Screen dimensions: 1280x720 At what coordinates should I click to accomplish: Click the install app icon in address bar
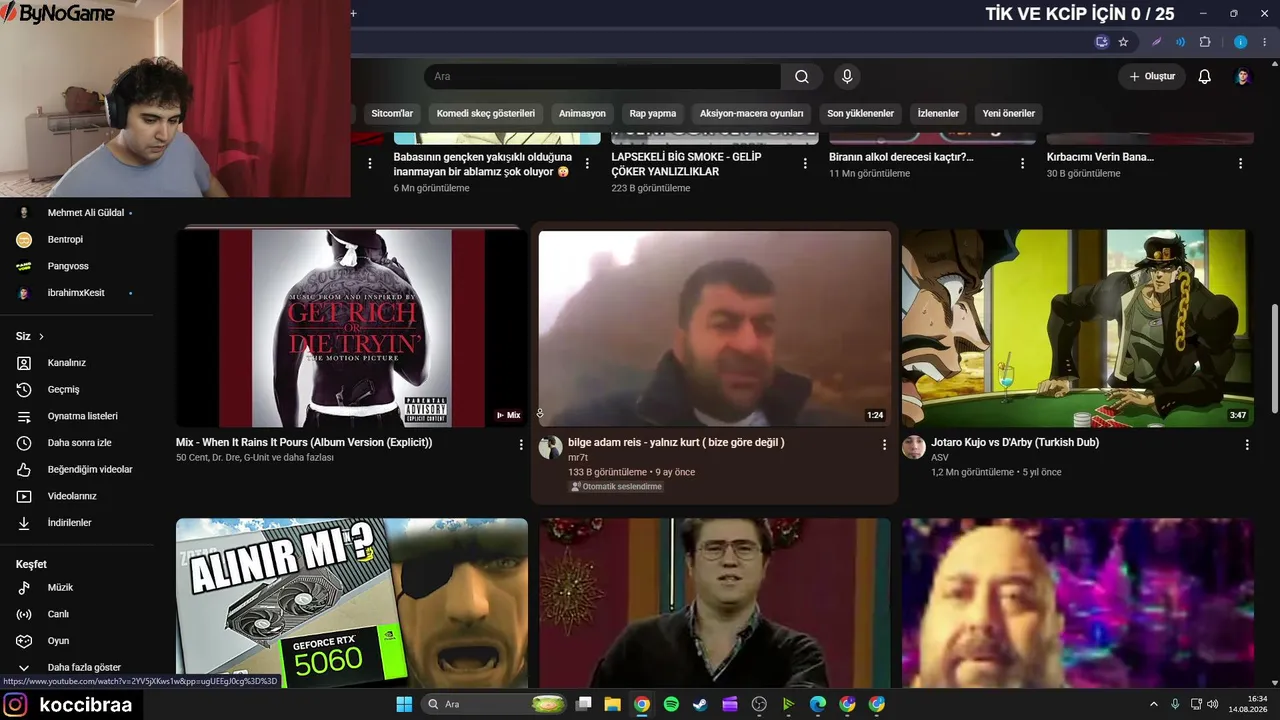pyautogui.click(x=1102, y=42)
